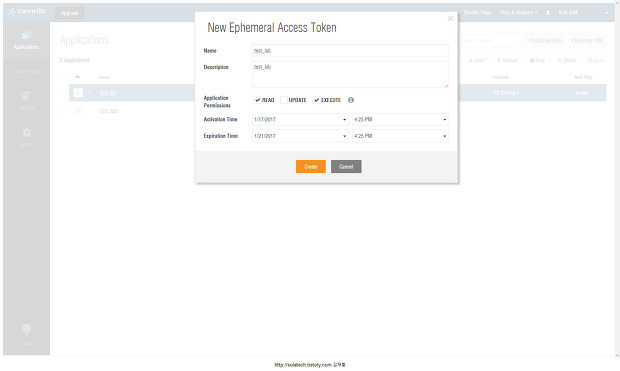Open the Expiration Time date dropdown
This screenshot has width=620, height=371.
300,136
